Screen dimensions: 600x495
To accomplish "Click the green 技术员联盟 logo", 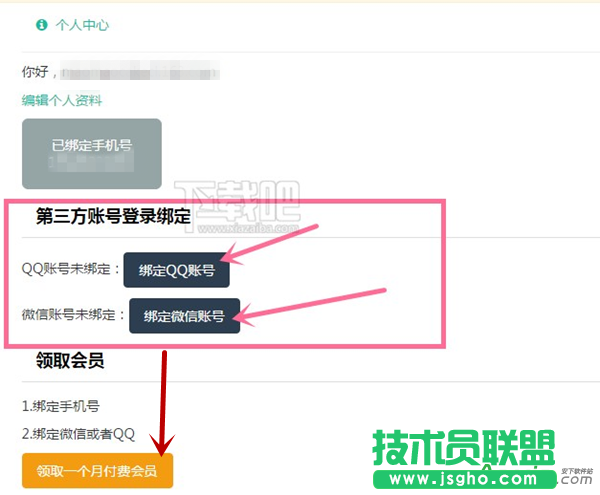I will click(463, 450).
